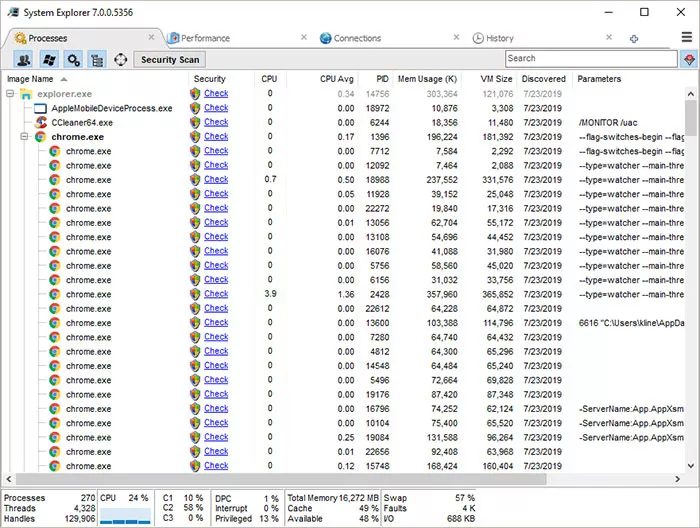Close the History tab
The width and height of the screenshot is (700, 528).
[x=609, y=37]
